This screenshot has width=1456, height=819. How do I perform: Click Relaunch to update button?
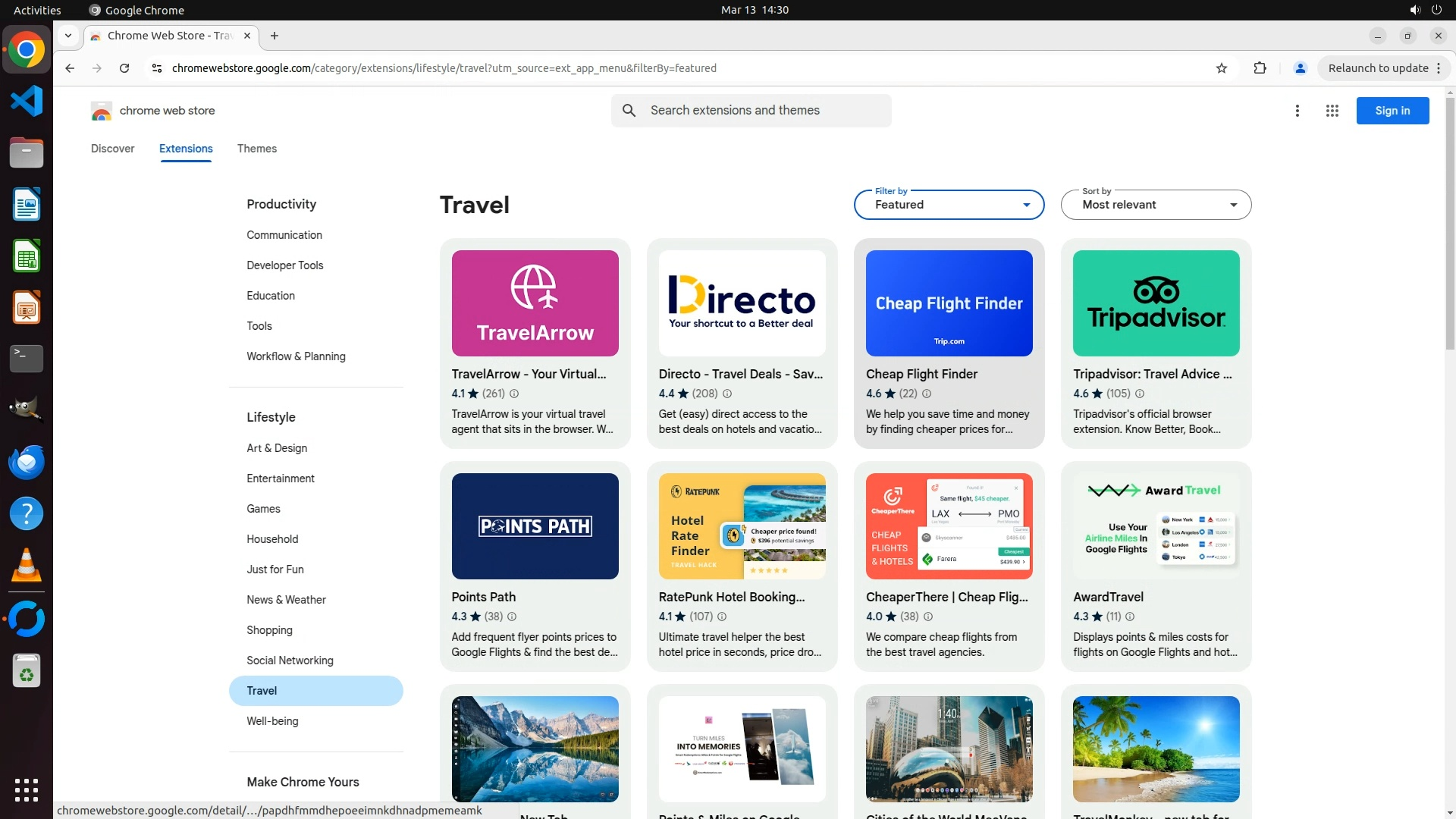click(1378, 68)
